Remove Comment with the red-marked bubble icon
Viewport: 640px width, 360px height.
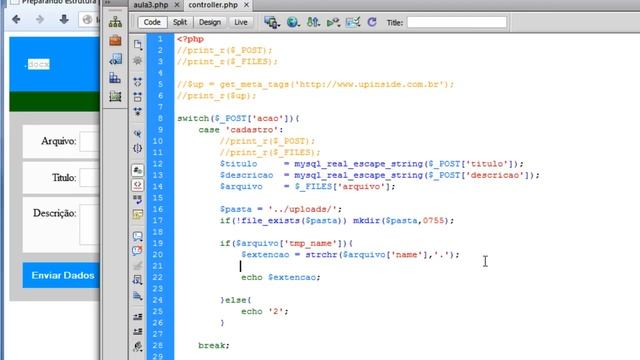tap(138, 250)
